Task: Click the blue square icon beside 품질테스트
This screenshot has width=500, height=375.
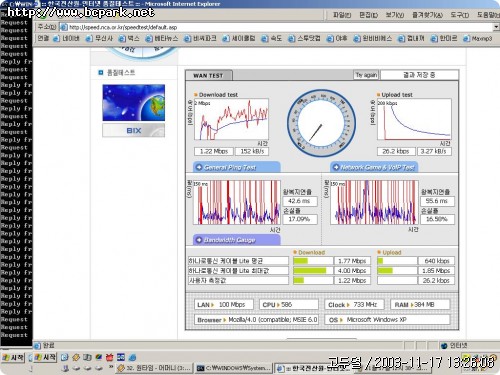Action: (x=101, y=72)
